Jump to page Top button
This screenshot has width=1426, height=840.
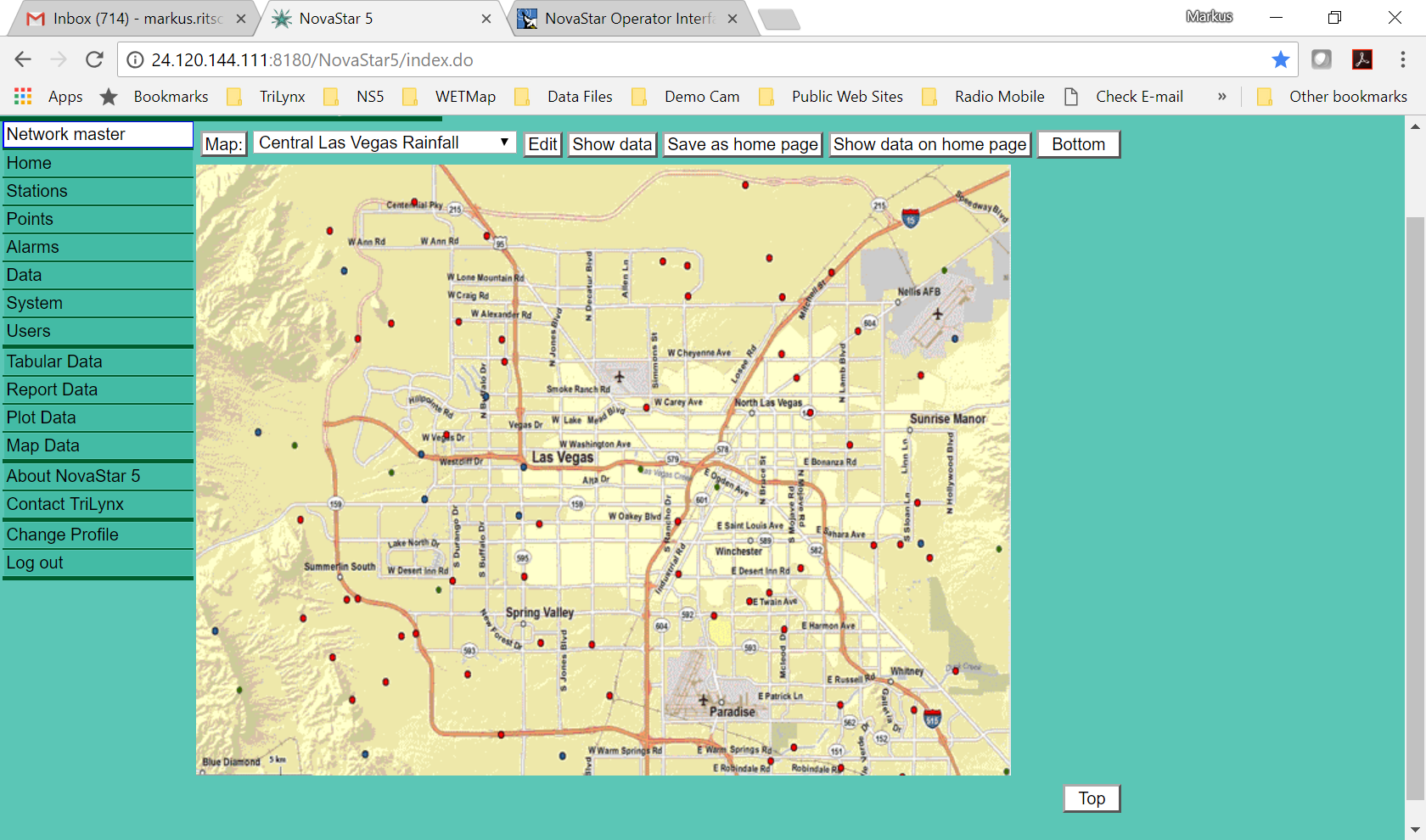point(1092,798)
